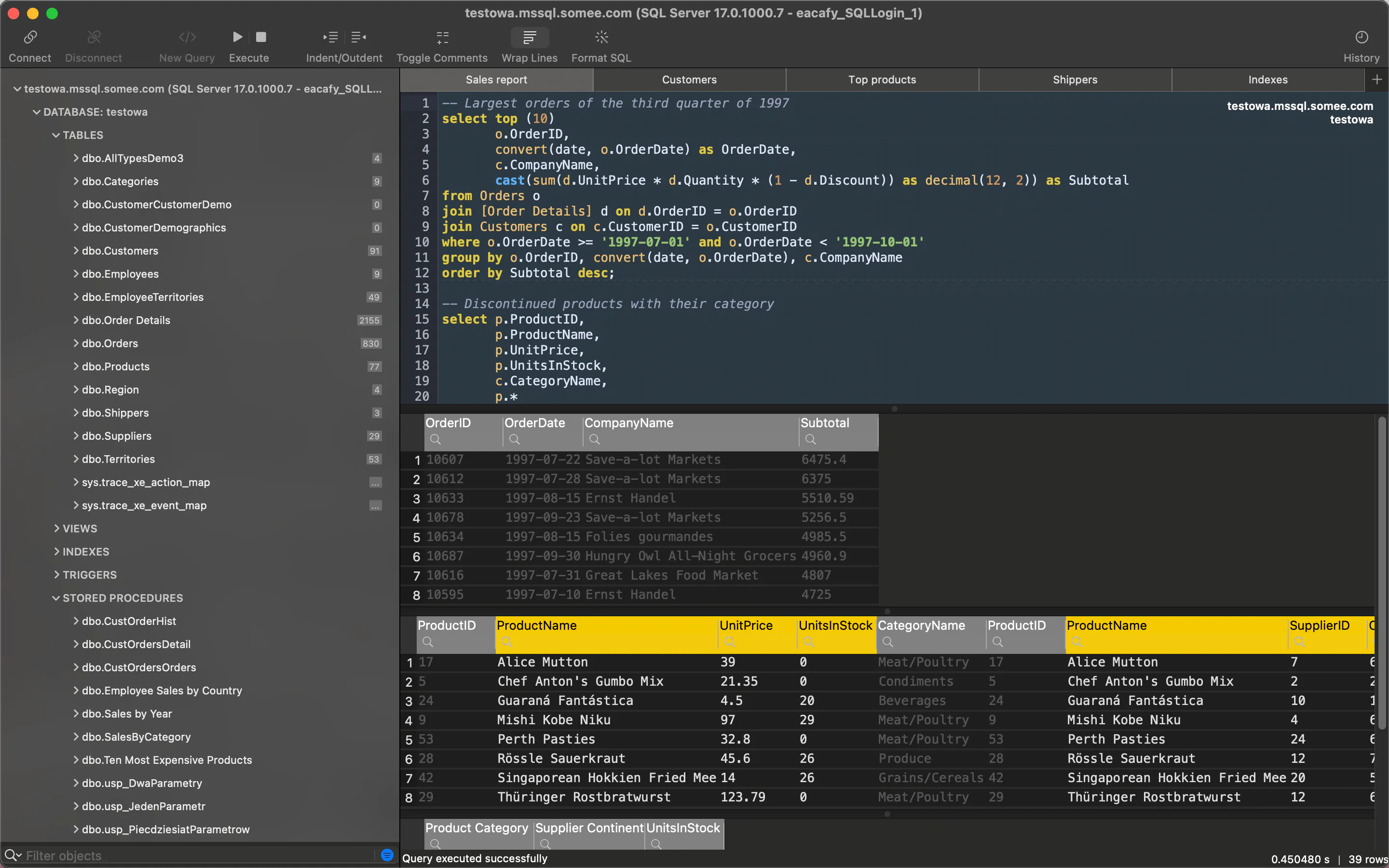Collapse the TABLES section
This screenshot has height=868, width=1389.
pyautogui.click(x=55, y=135)
